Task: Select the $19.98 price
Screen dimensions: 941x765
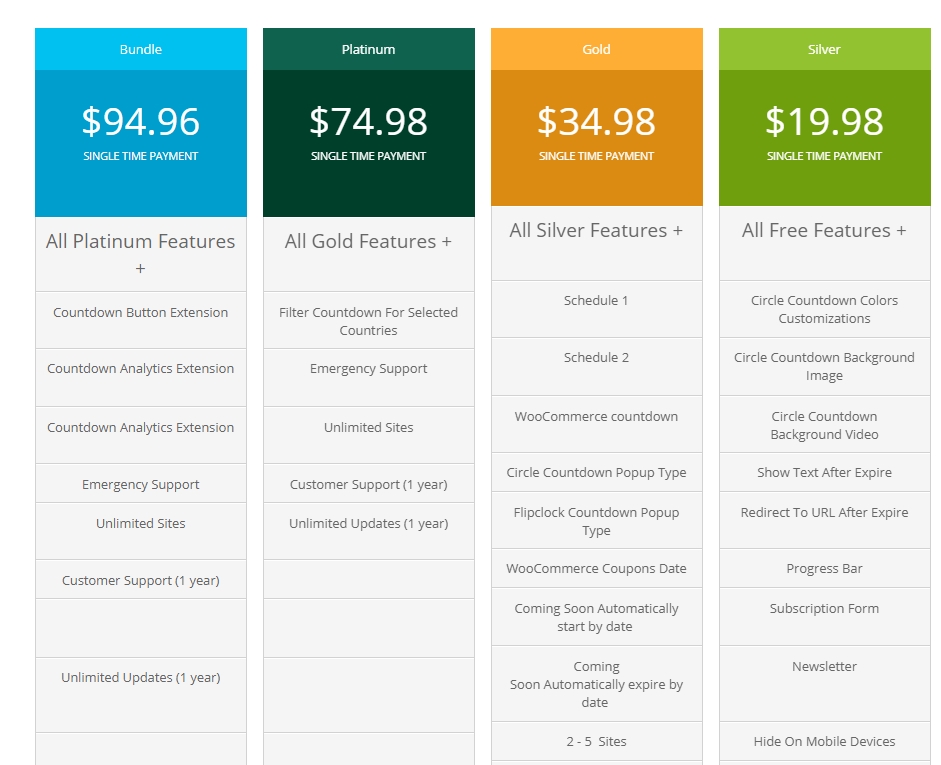Action: click(x=825, y=121)
